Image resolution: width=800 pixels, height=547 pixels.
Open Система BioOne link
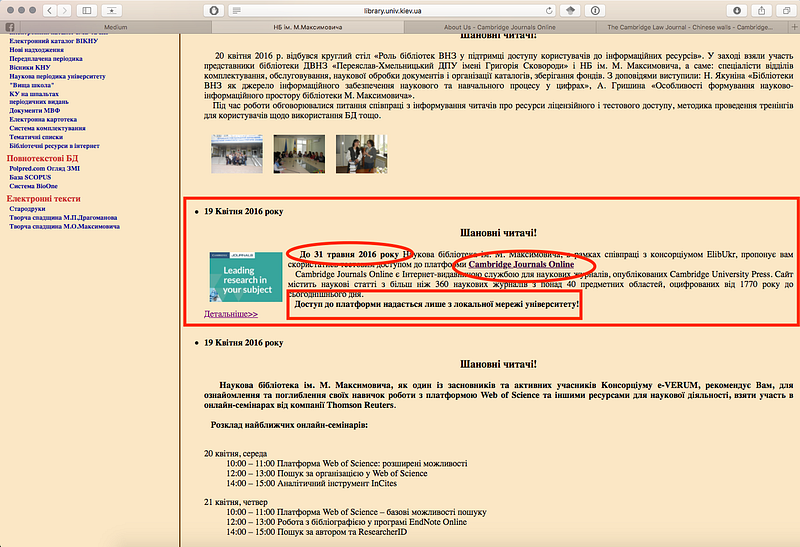[x=33, y=186]
